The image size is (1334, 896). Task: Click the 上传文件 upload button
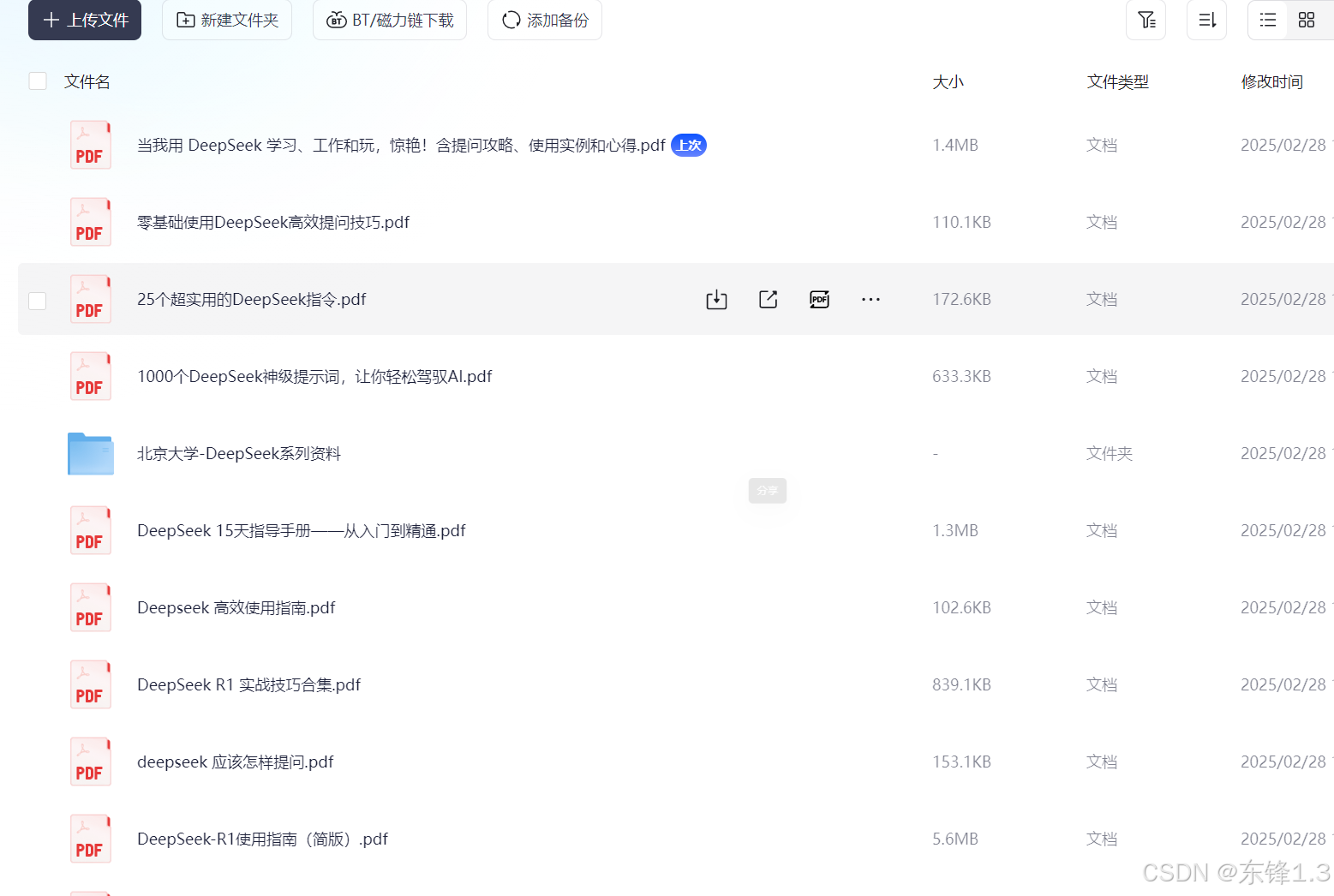coord(85,20)
